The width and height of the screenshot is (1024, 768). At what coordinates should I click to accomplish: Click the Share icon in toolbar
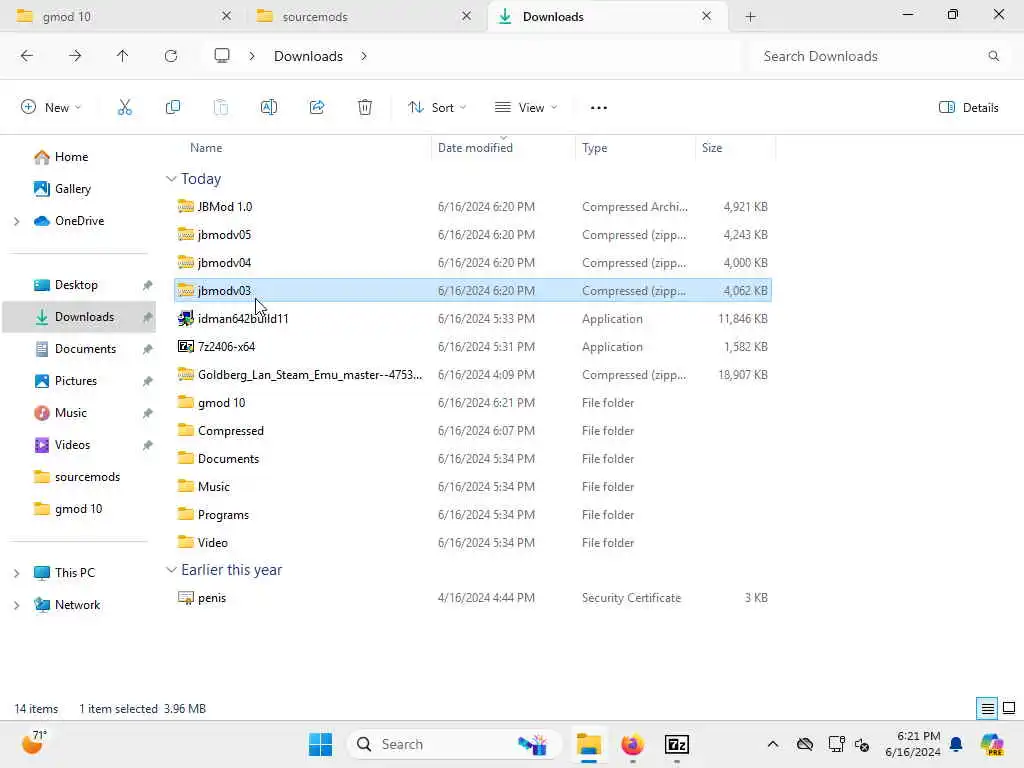click(317, 108)
